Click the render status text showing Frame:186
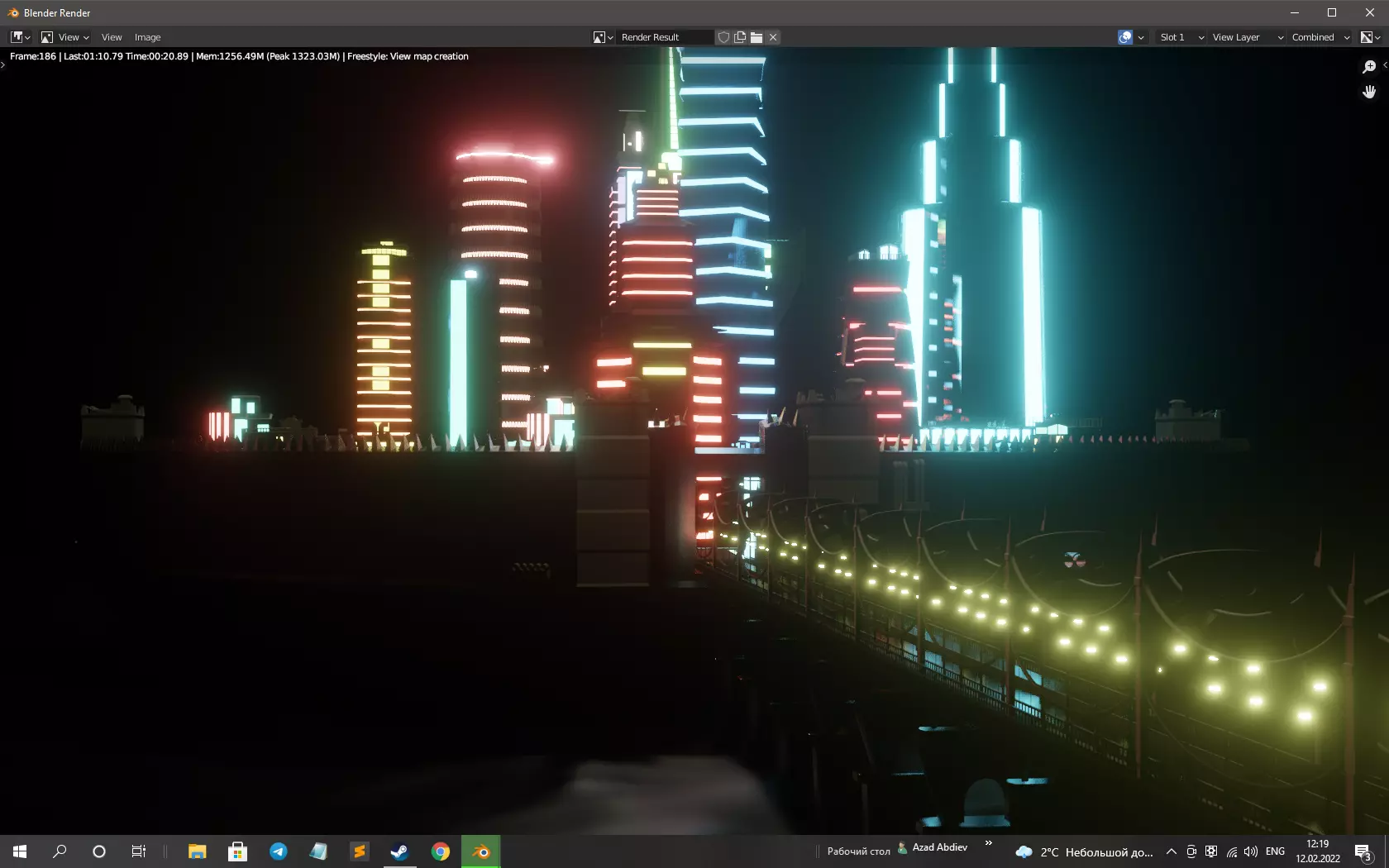 [x=239, y=56]
